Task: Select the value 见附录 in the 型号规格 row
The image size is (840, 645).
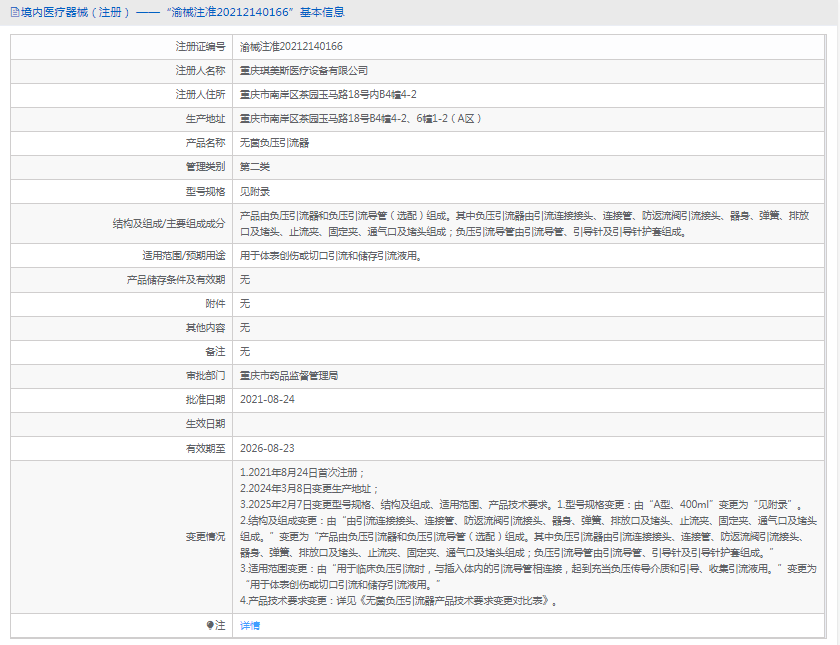Action: click(255, 192)
